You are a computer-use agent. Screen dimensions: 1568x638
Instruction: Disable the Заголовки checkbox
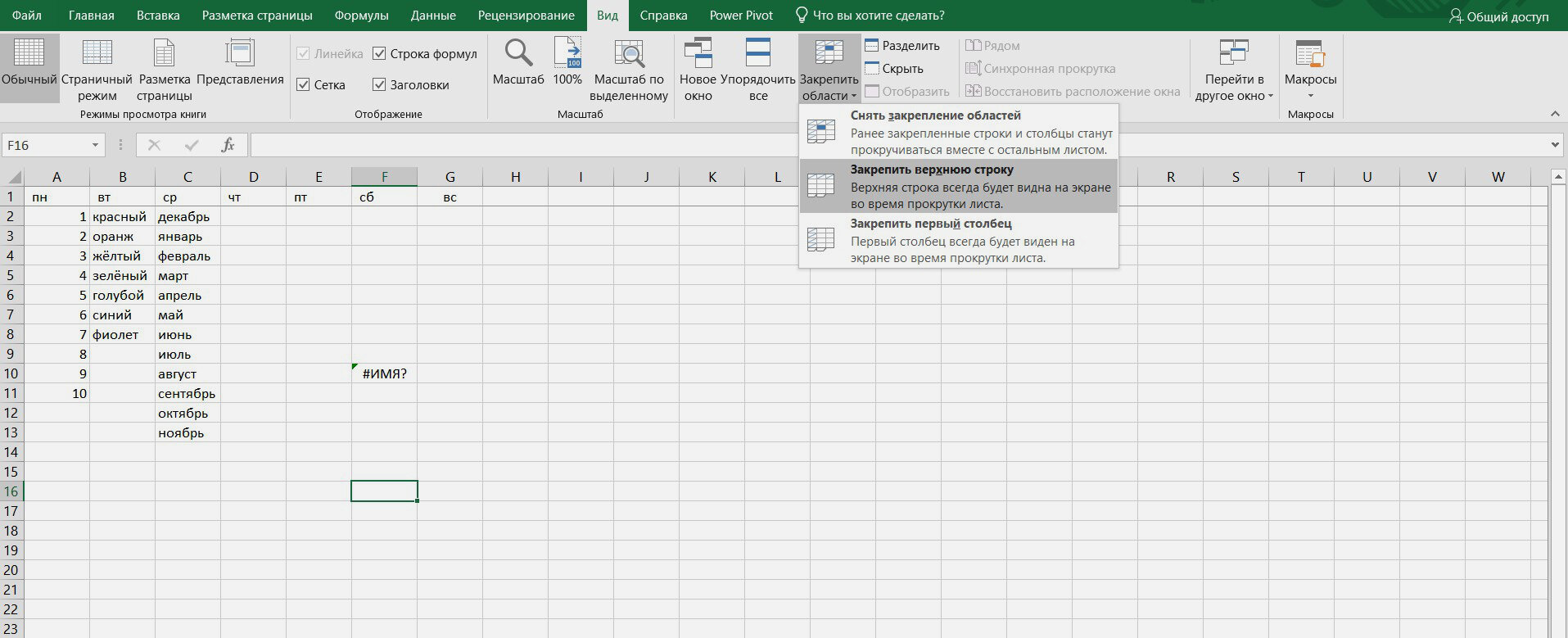coord(379,85)
